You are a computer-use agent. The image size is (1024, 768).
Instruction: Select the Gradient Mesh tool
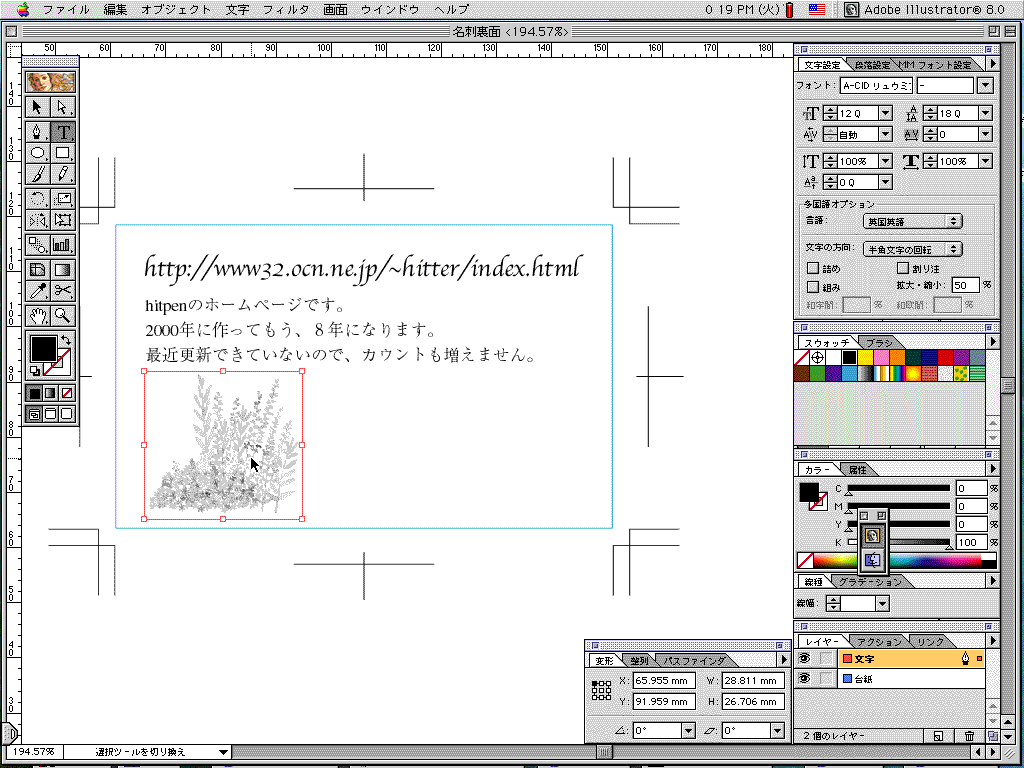[38, 270]
